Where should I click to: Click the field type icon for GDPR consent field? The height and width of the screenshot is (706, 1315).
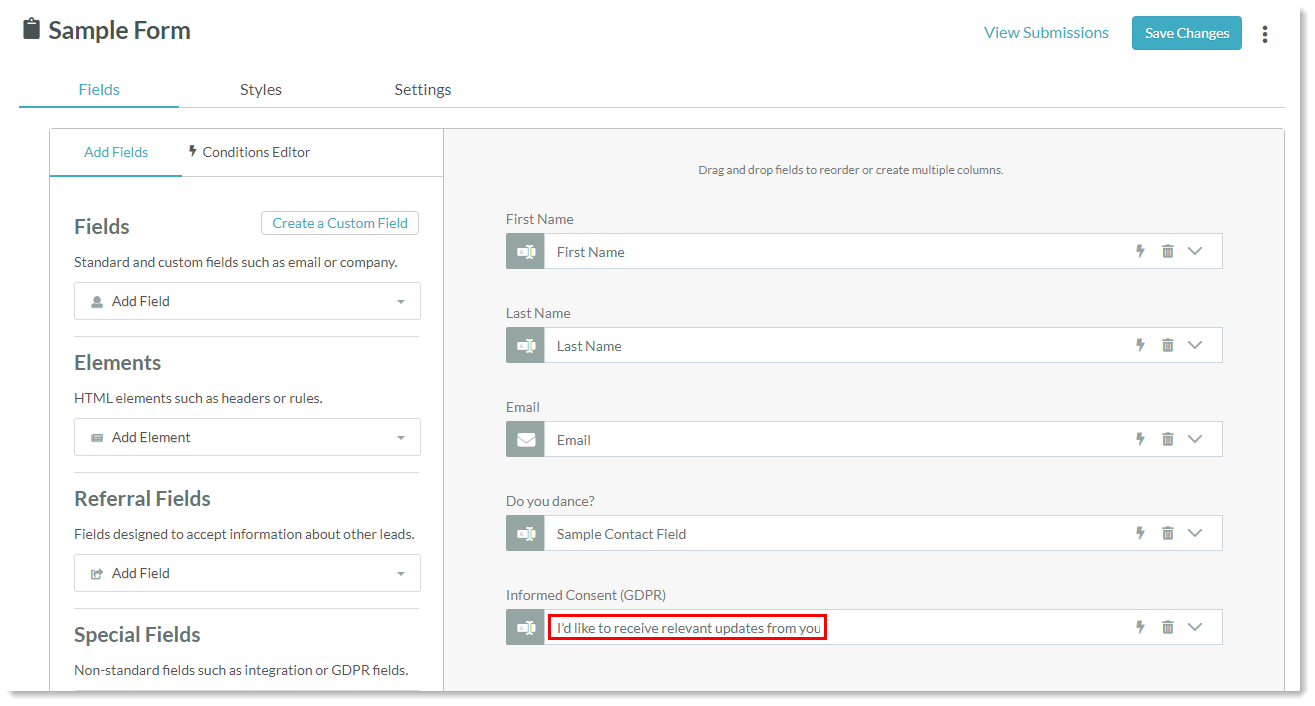(525, 628)
